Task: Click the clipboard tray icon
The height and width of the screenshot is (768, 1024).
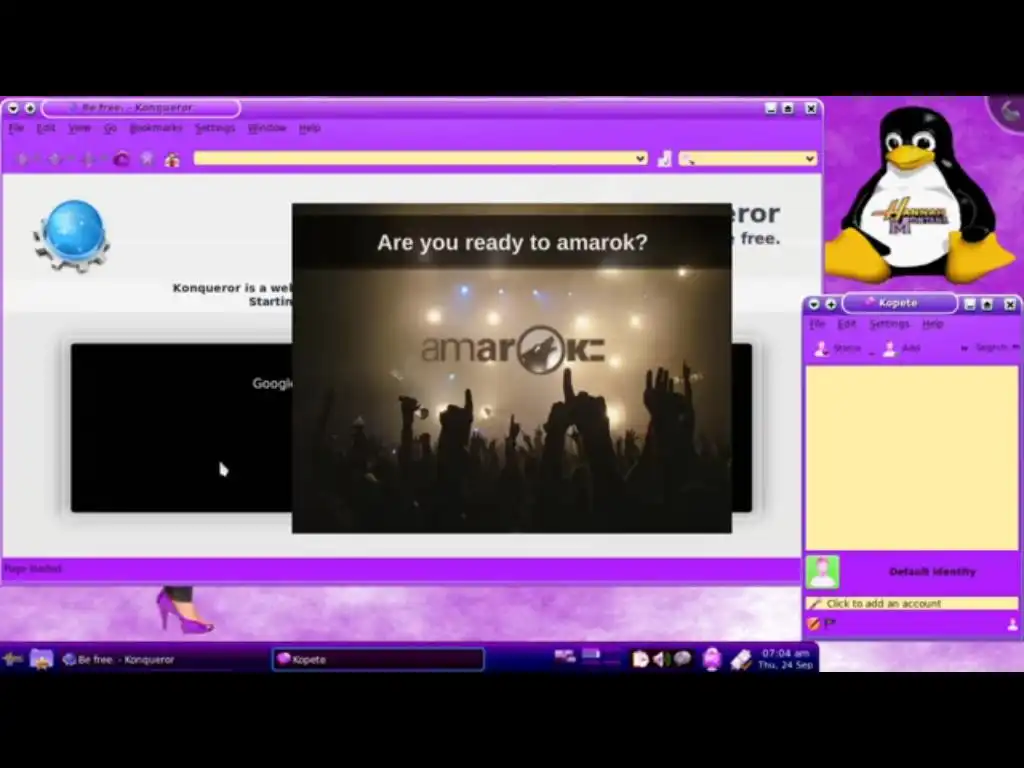Action: (640, 660)
